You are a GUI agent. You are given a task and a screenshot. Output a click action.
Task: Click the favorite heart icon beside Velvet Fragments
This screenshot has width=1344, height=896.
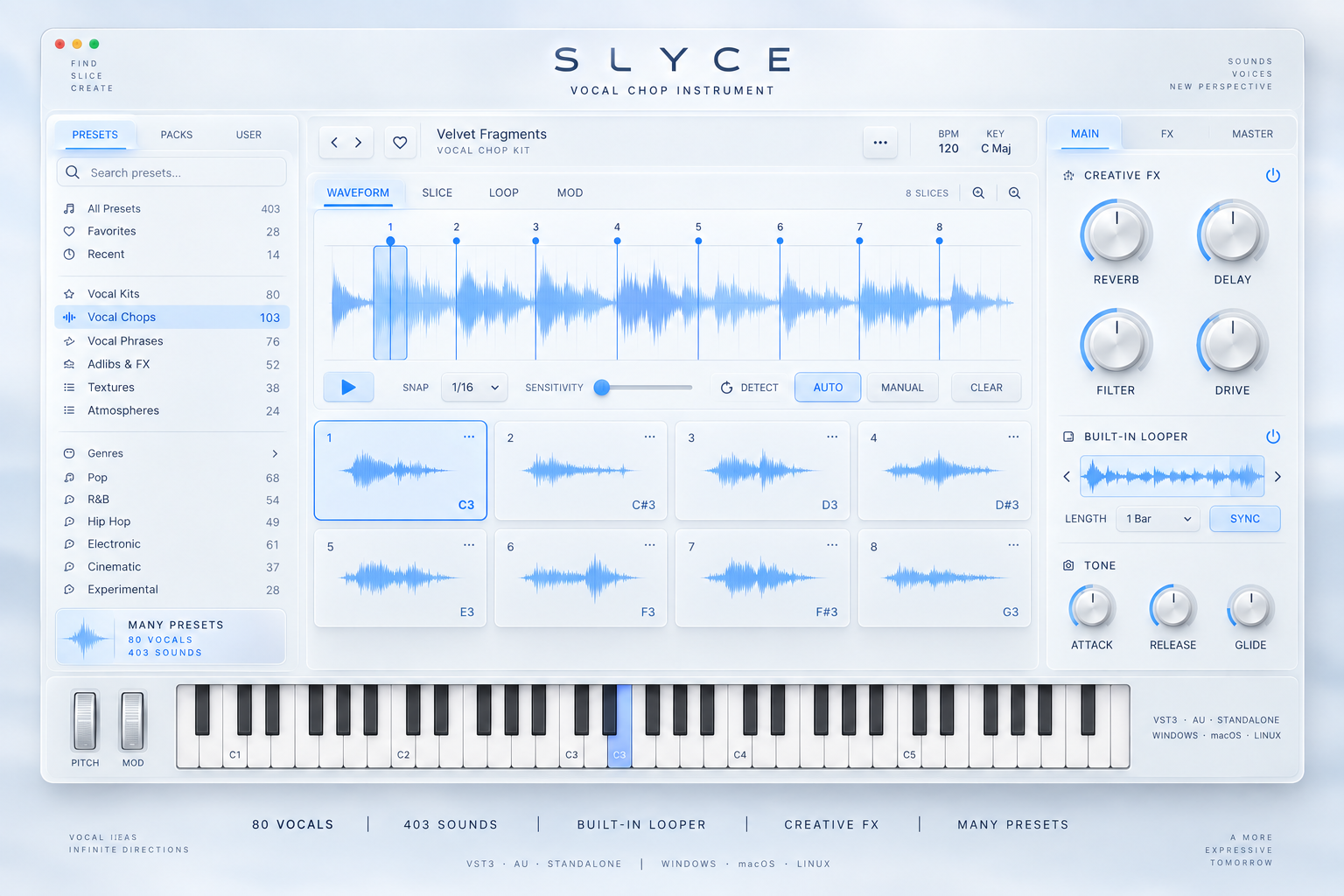[x=400, y=143]
